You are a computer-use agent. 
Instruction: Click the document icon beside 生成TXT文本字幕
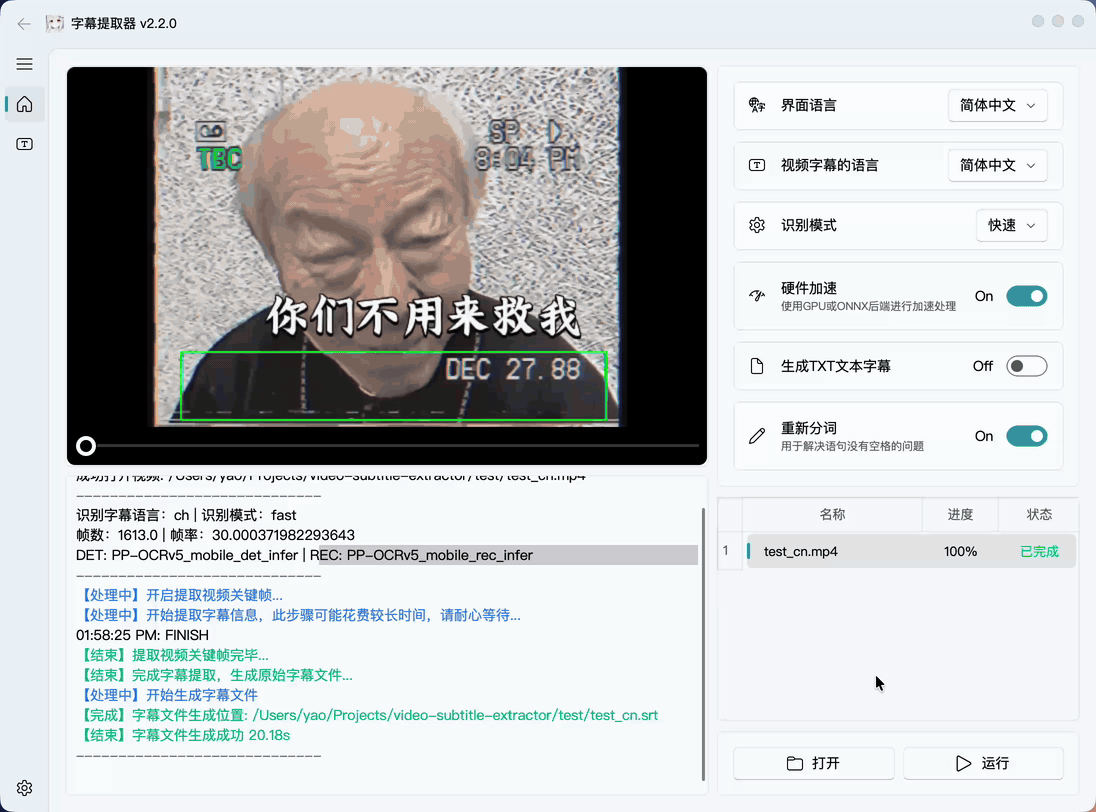(757, 366)
